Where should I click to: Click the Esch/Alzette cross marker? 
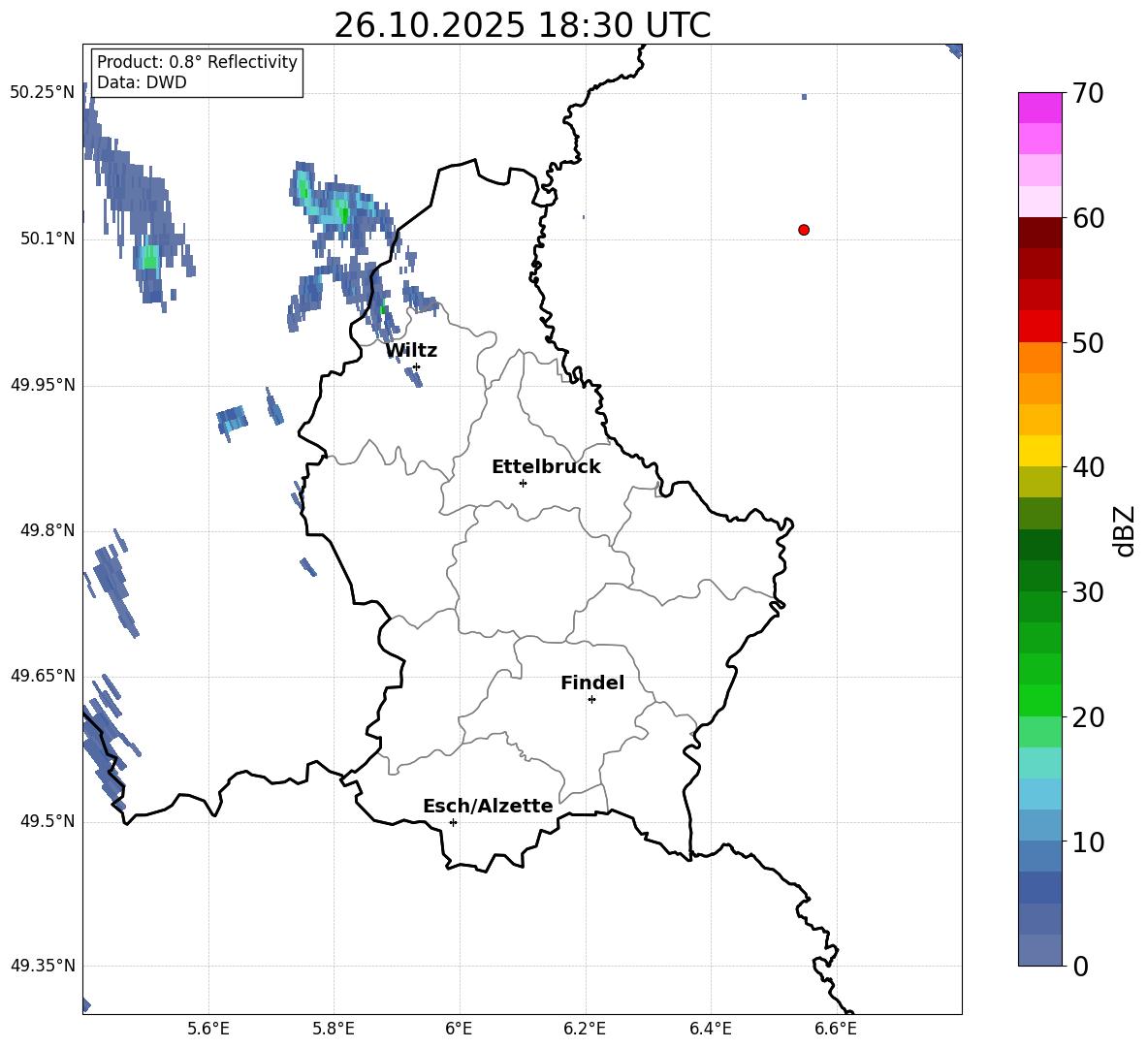(453, 822)
